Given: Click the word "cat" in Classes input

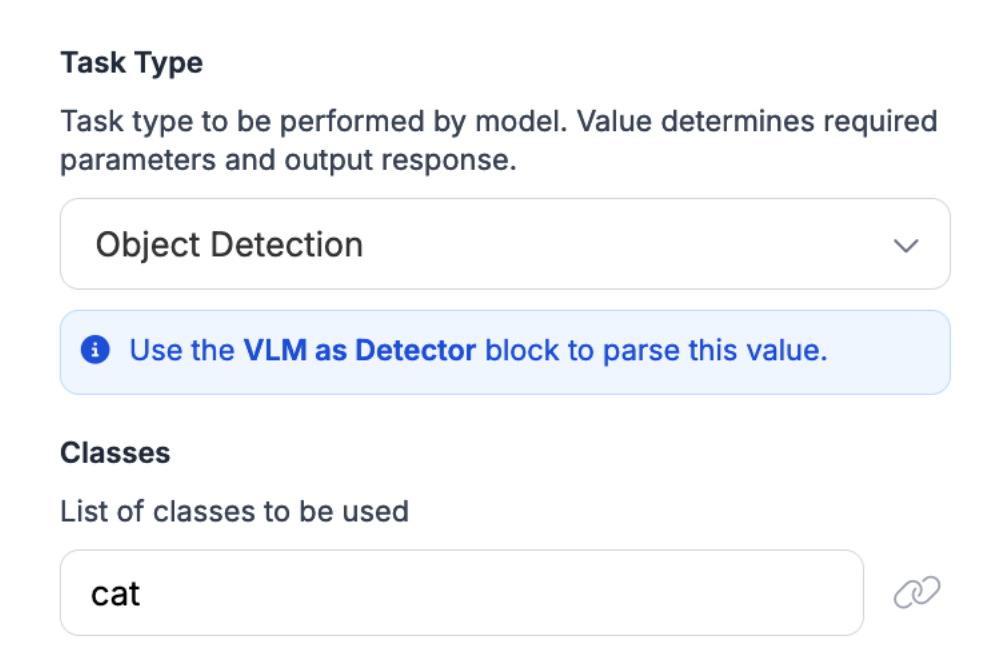Looking at the screenshot, I should click(x=115, y=594).
